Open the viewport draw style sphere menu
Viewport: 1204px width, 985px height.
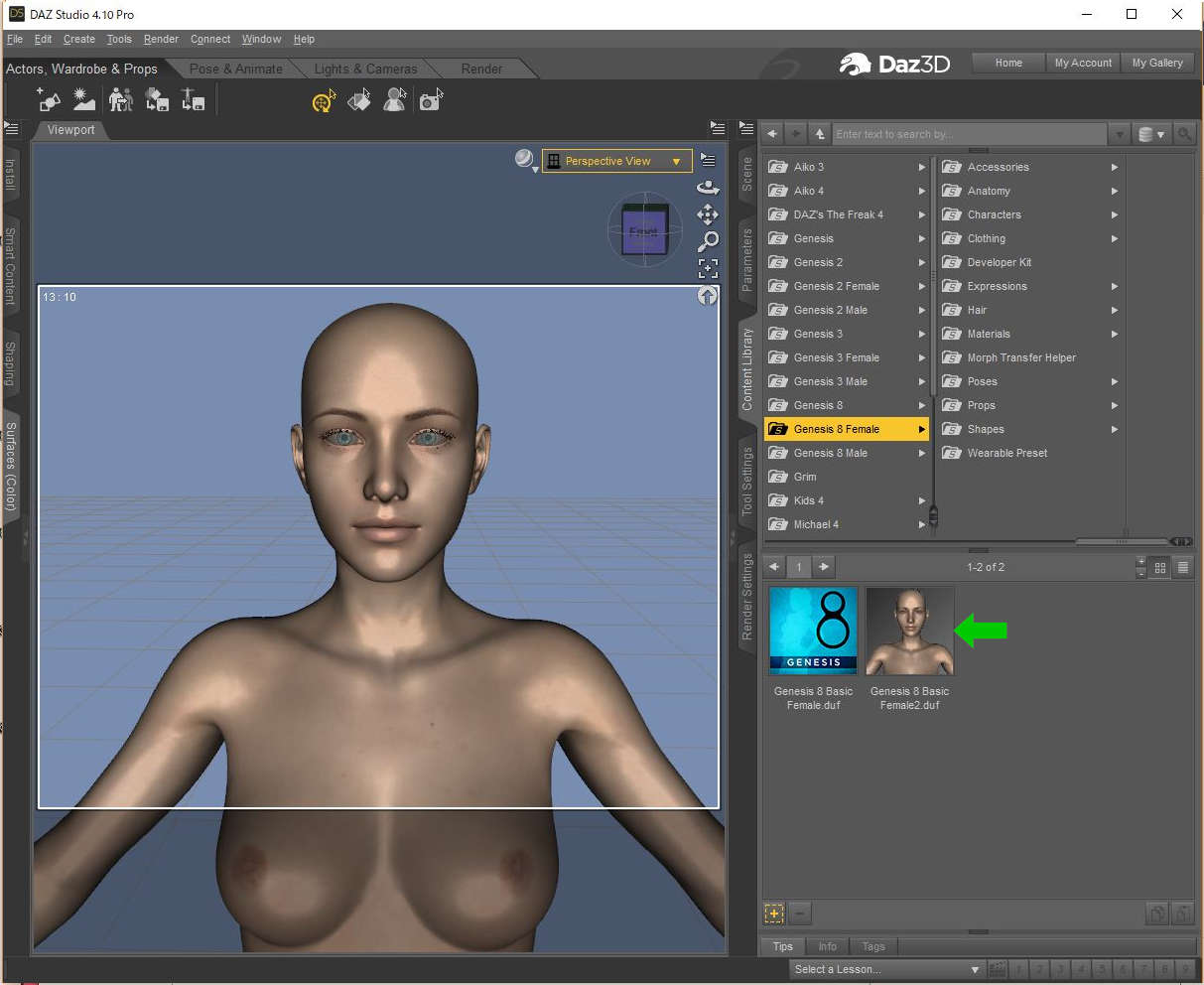click(525, 159)
